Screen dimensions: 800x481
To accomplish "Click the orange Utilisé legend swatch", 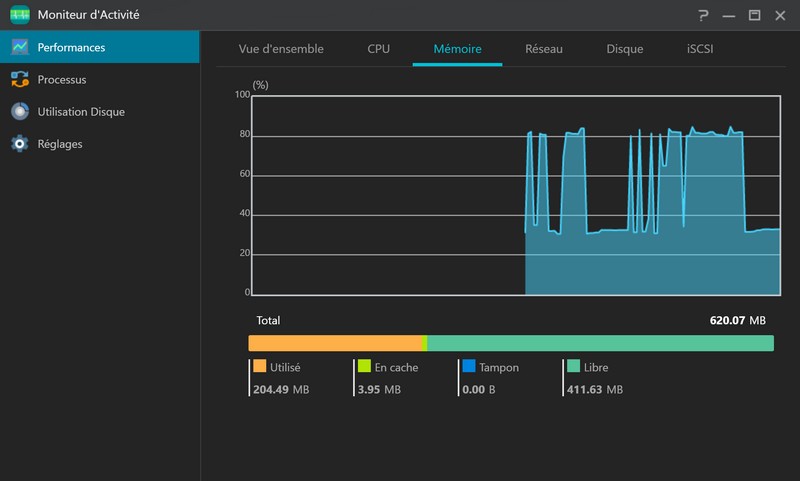I will 260,366.
